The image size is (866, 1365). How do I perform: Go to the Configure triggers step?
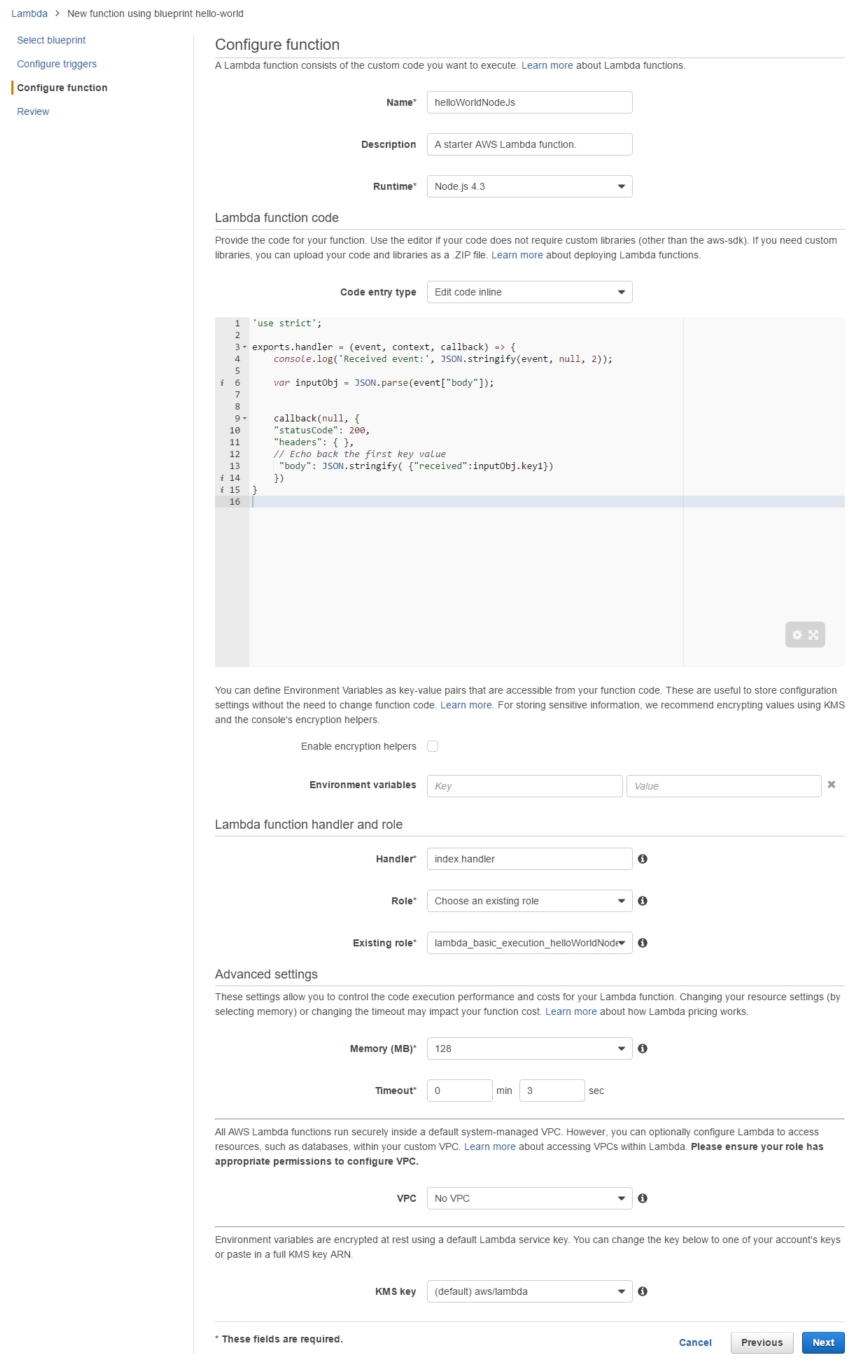click(57, 64)
